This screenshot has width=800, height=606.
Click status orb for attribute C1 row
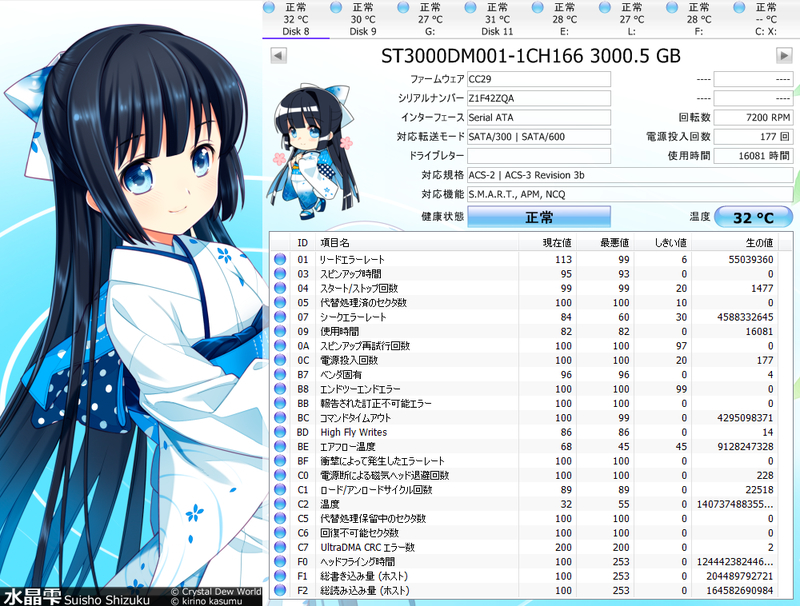pos(280,489)
